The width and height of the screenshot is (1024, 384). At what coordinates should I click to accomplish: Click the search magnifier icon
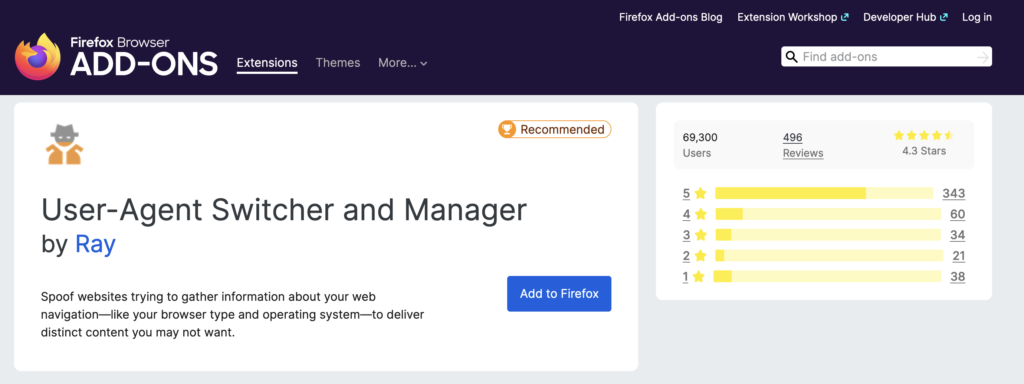792,57
